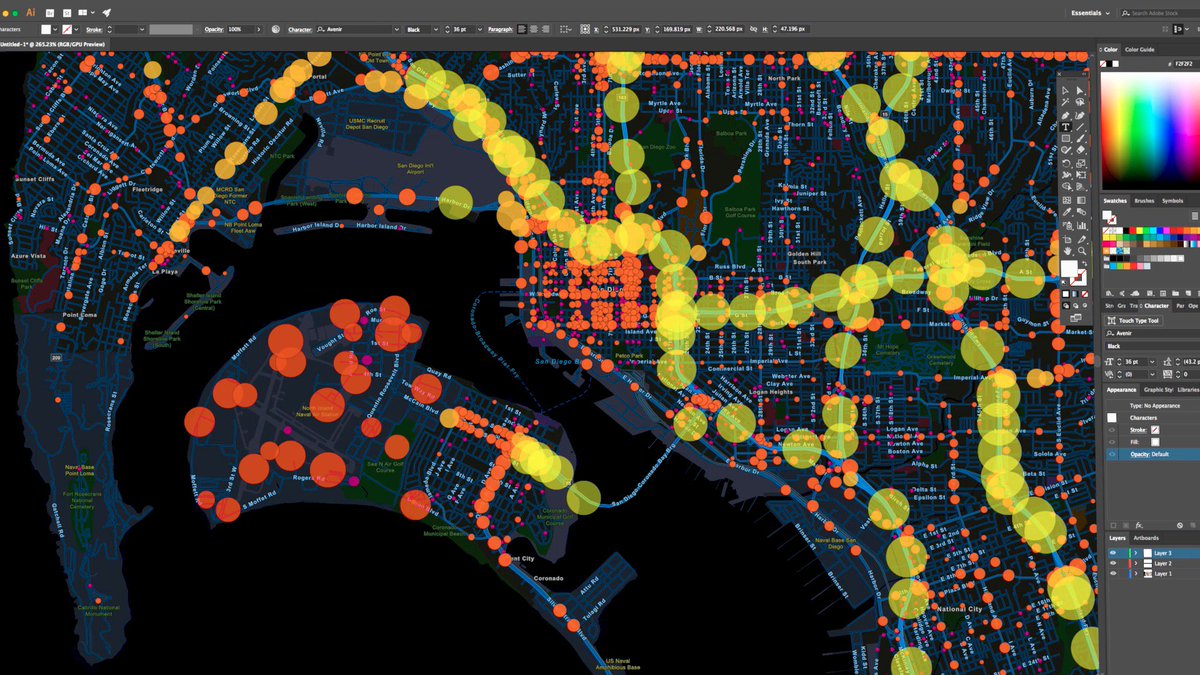Viewport: 1200px width, 675px height.
Task: Select the Zoom tool
Action: tap(1080, 251)
